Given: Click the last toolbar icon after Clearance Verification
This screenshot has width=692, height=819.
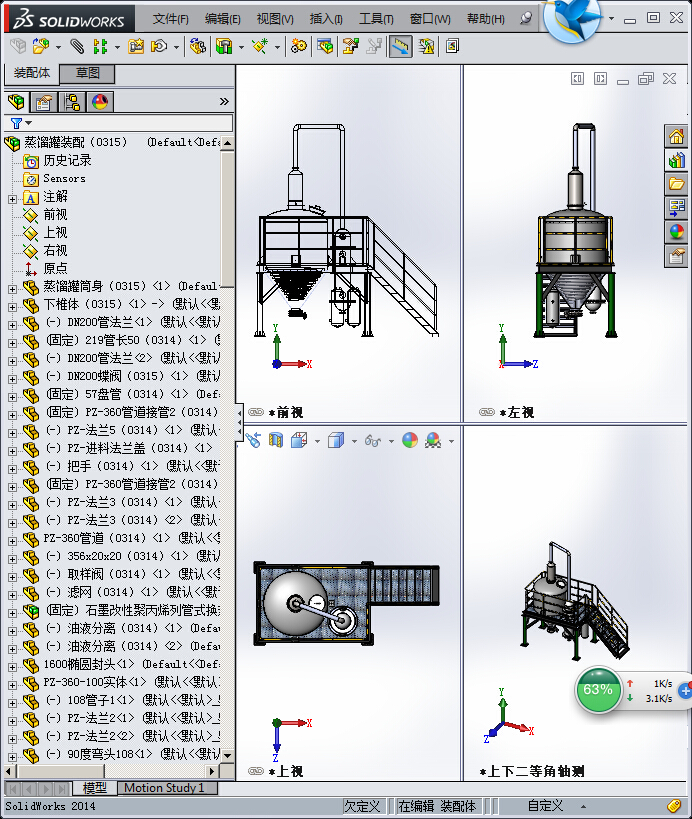Looking at the screenshot, I should coord(452,46).
